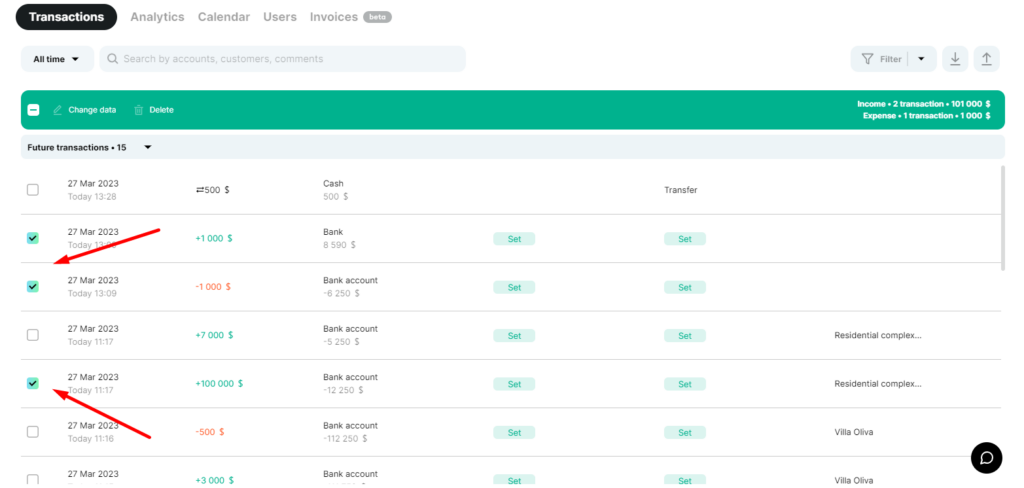Open the All time period dropdown

pyautogui.click(x=57, y=59)
